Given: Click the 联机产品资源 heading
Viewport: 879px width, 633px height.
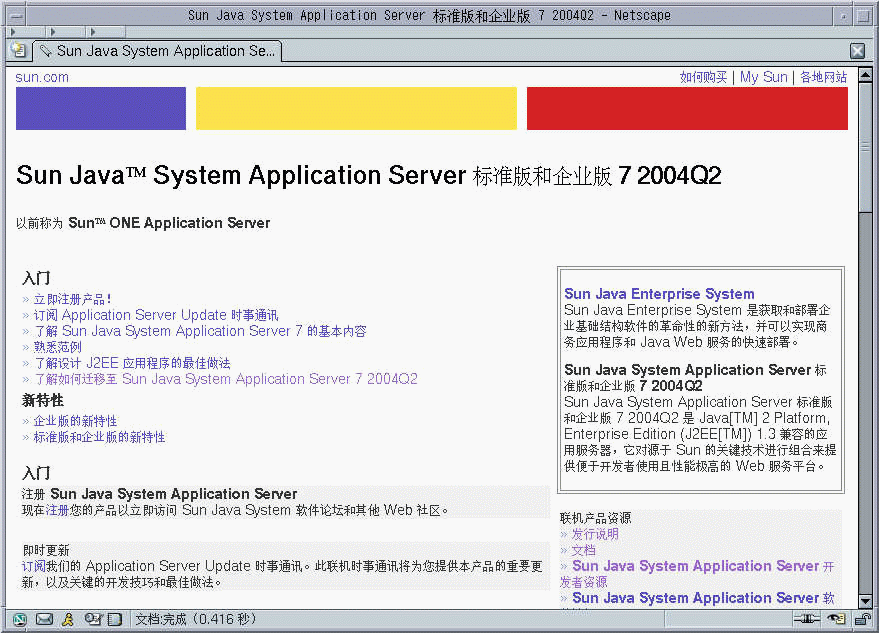Looking at the screenshot, I should pyautogui.click(x=595, y=518).
